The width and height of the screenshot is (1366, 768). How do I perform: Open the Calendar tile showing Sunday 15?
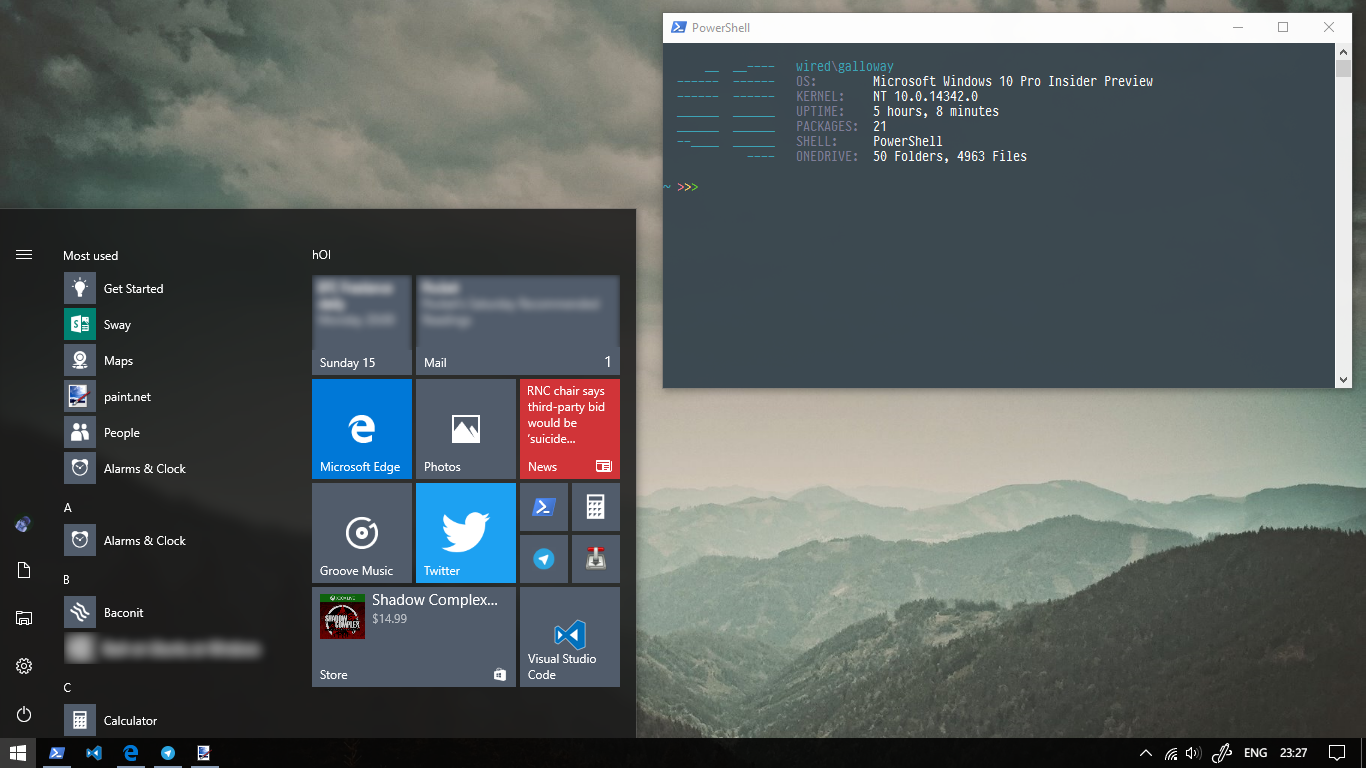pyautogui.click(x=362, y=325)
